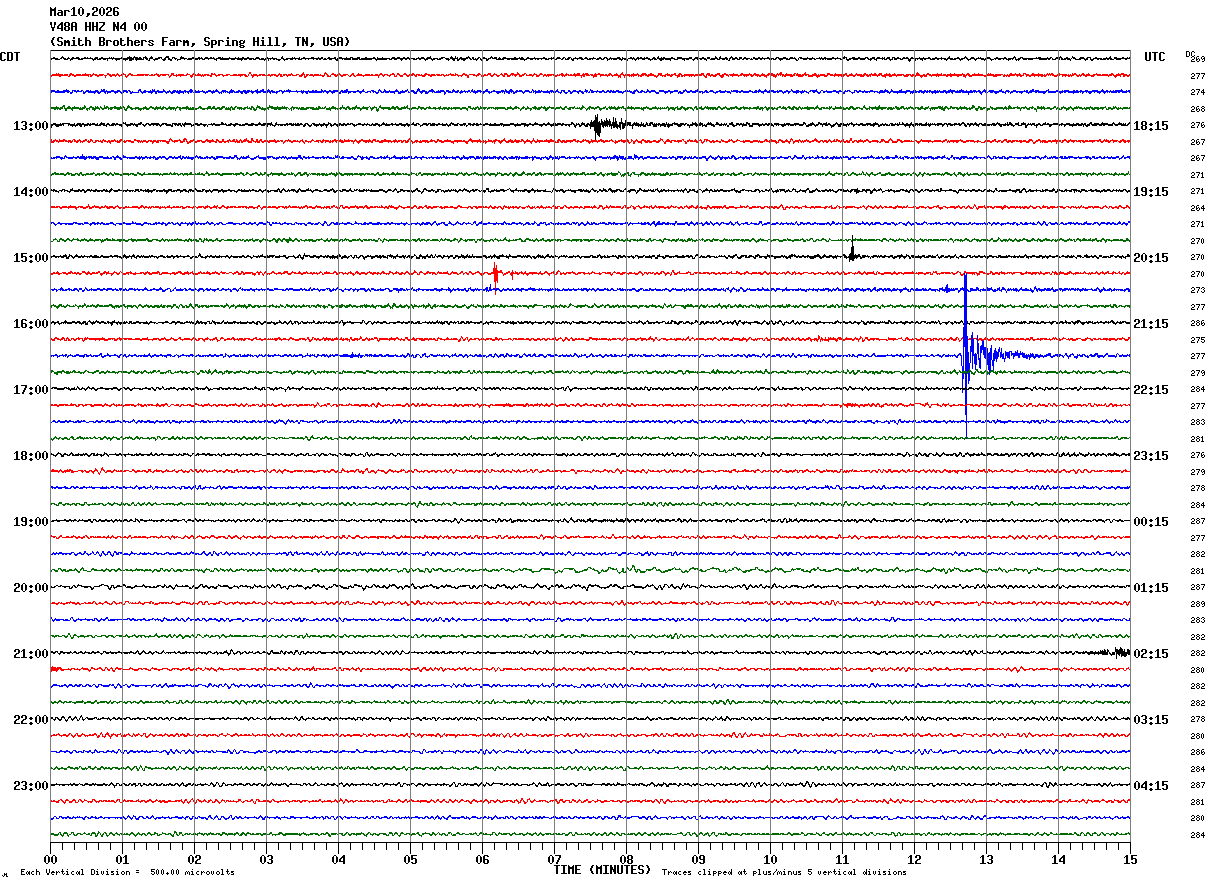The width and height of the screenshot is (1210, 886).
Task: Click minute 13 on the time axis
Action: pyautogui.click(x=986, y=859)
